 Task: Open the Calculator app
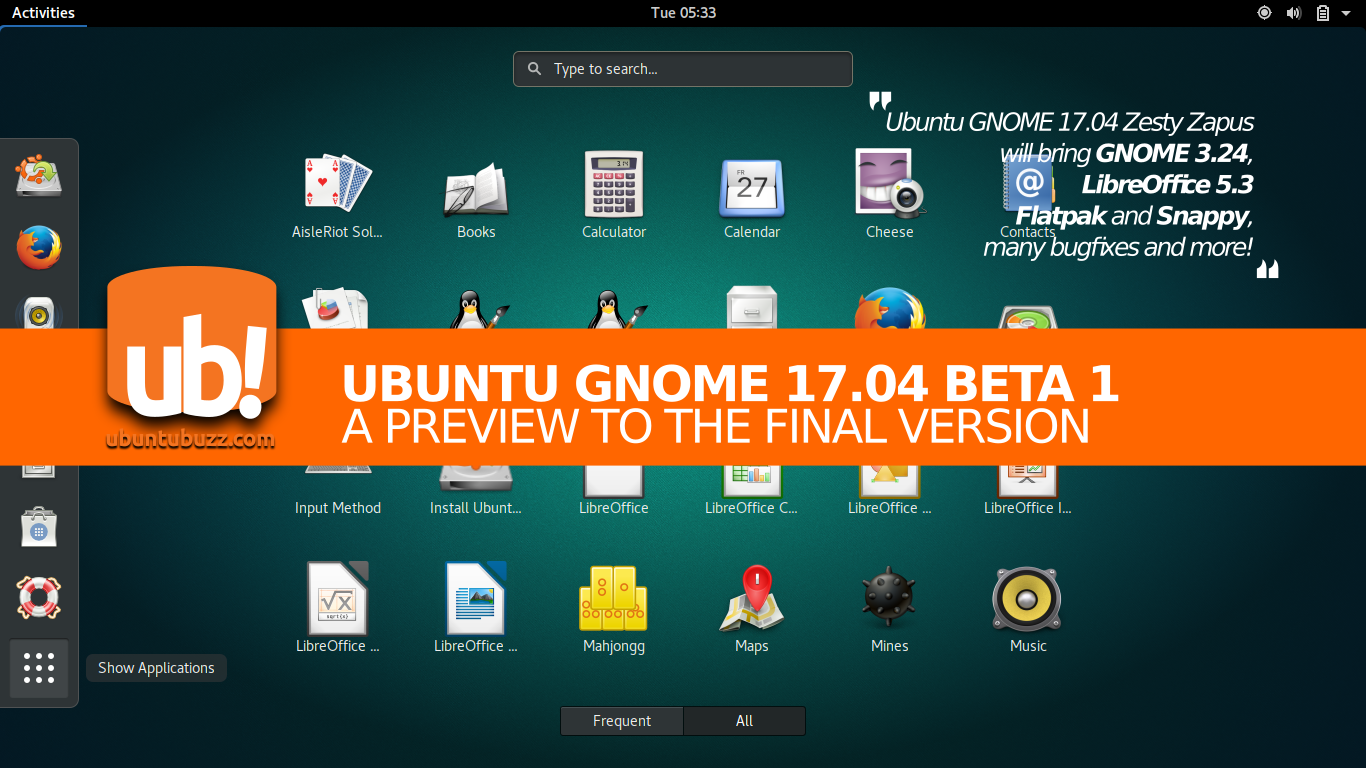pos(614,184)
